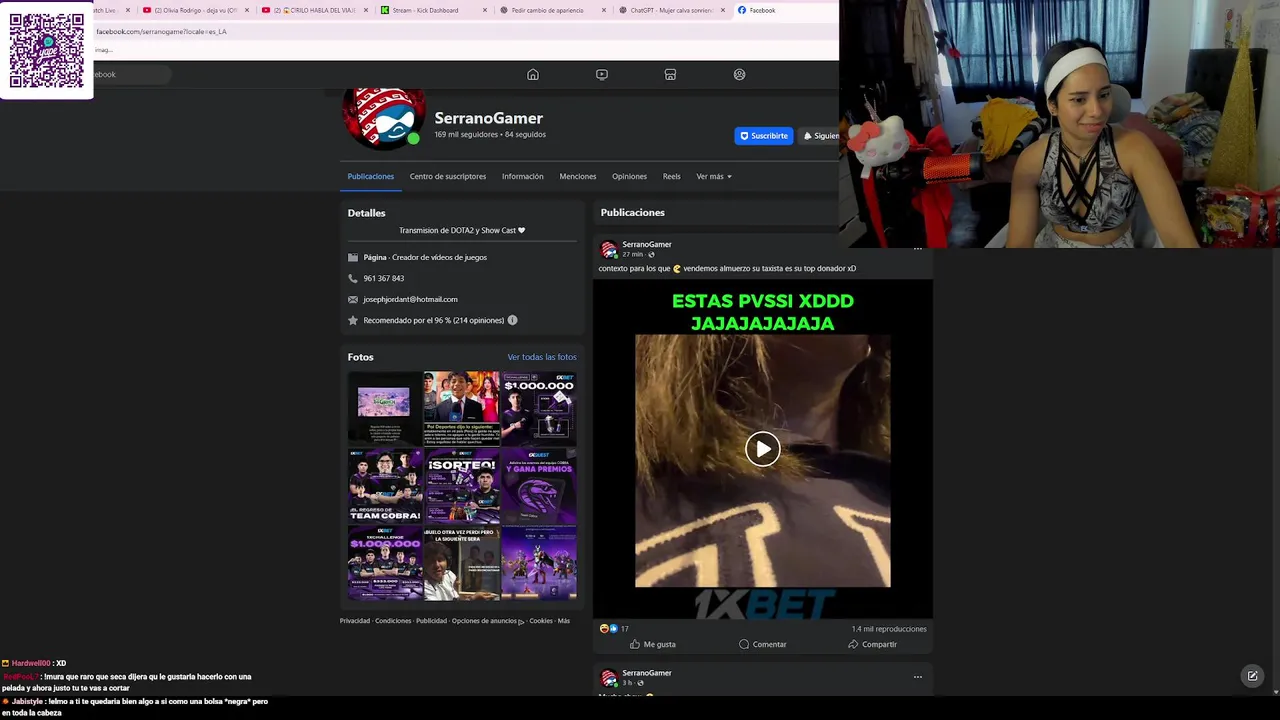Switch to Pedir cambio de apariencia browser tab
This screenshot has width=1280, height=720.
[x=551, y=10]
